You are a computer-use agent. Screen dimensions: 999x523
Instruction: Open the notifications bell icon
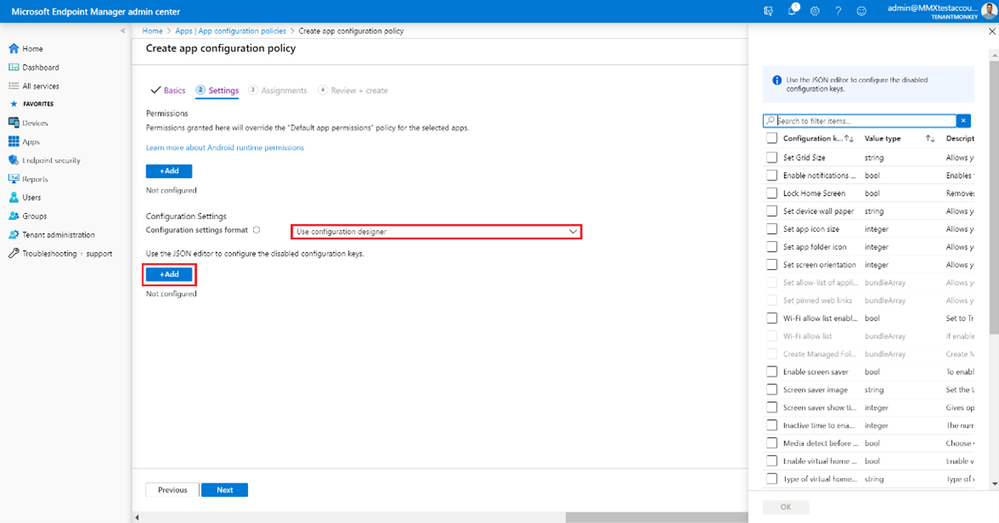pyautogui.click(x=792, y=10)
